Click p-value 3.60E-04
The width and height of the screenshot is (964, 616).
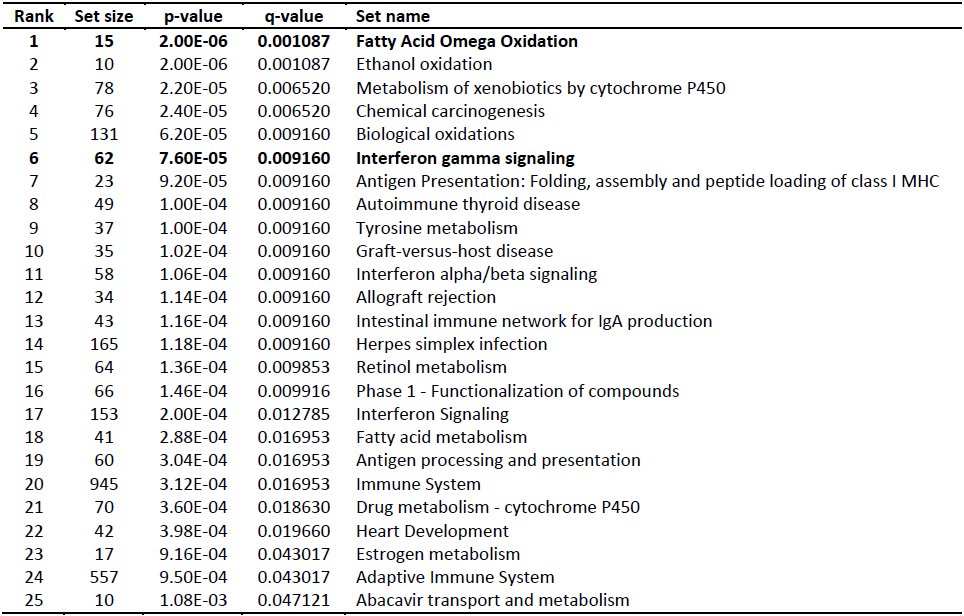[x=193, y=507]
